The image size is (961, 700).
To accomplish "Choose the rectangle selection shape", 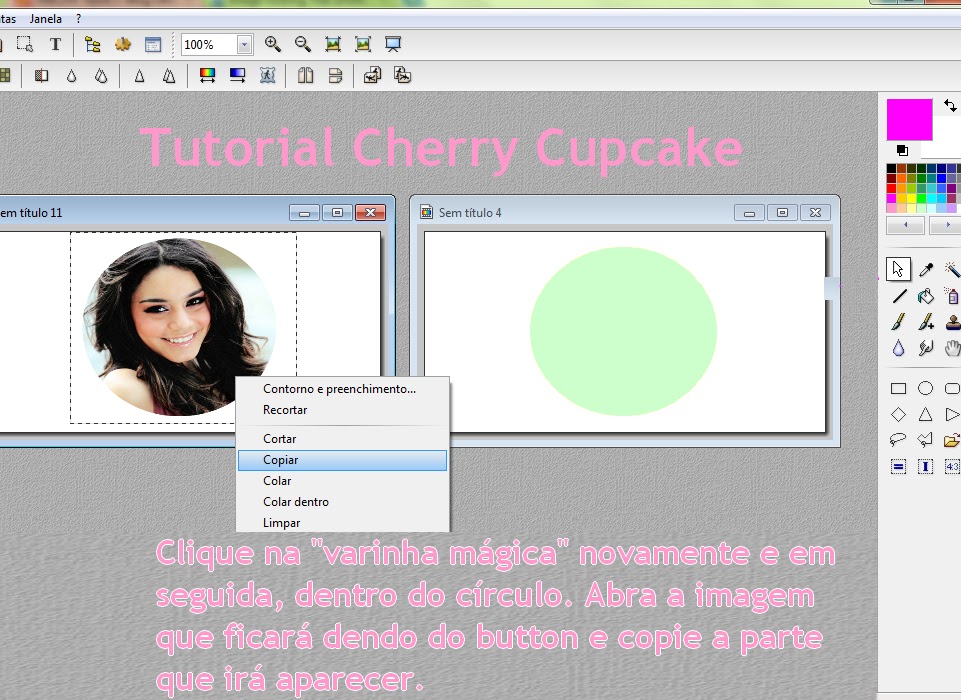I will 898,388.
